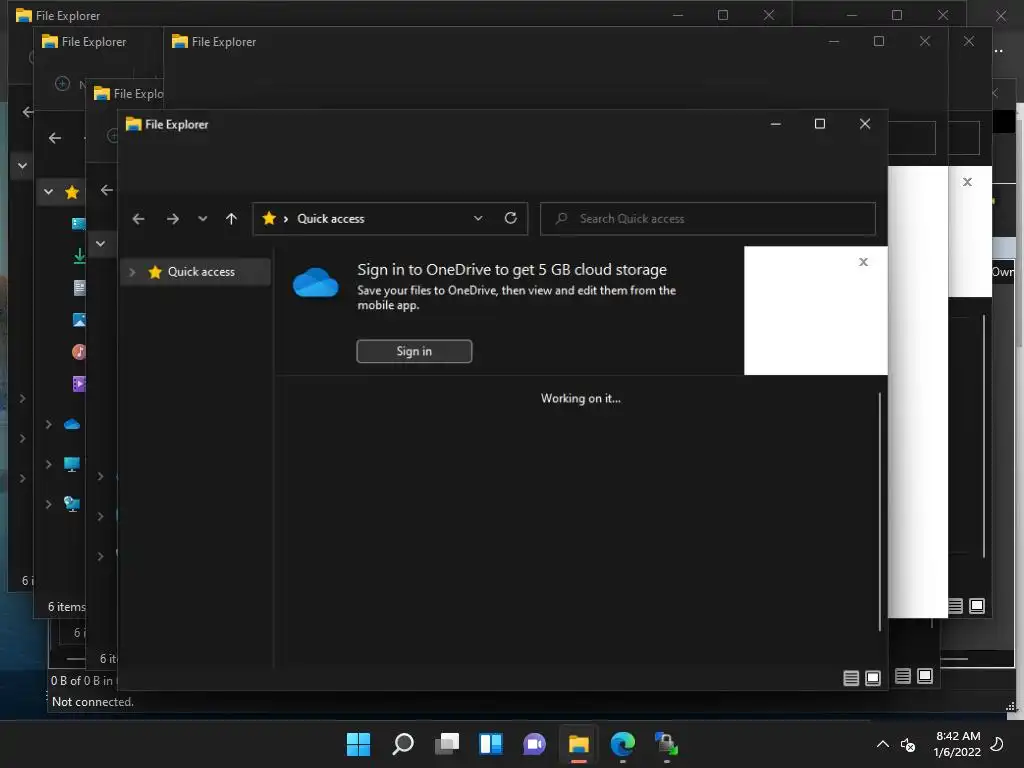1024x768 pixels.
Task: Click the 'Not connected.' status text
Action: click(93, 702)
